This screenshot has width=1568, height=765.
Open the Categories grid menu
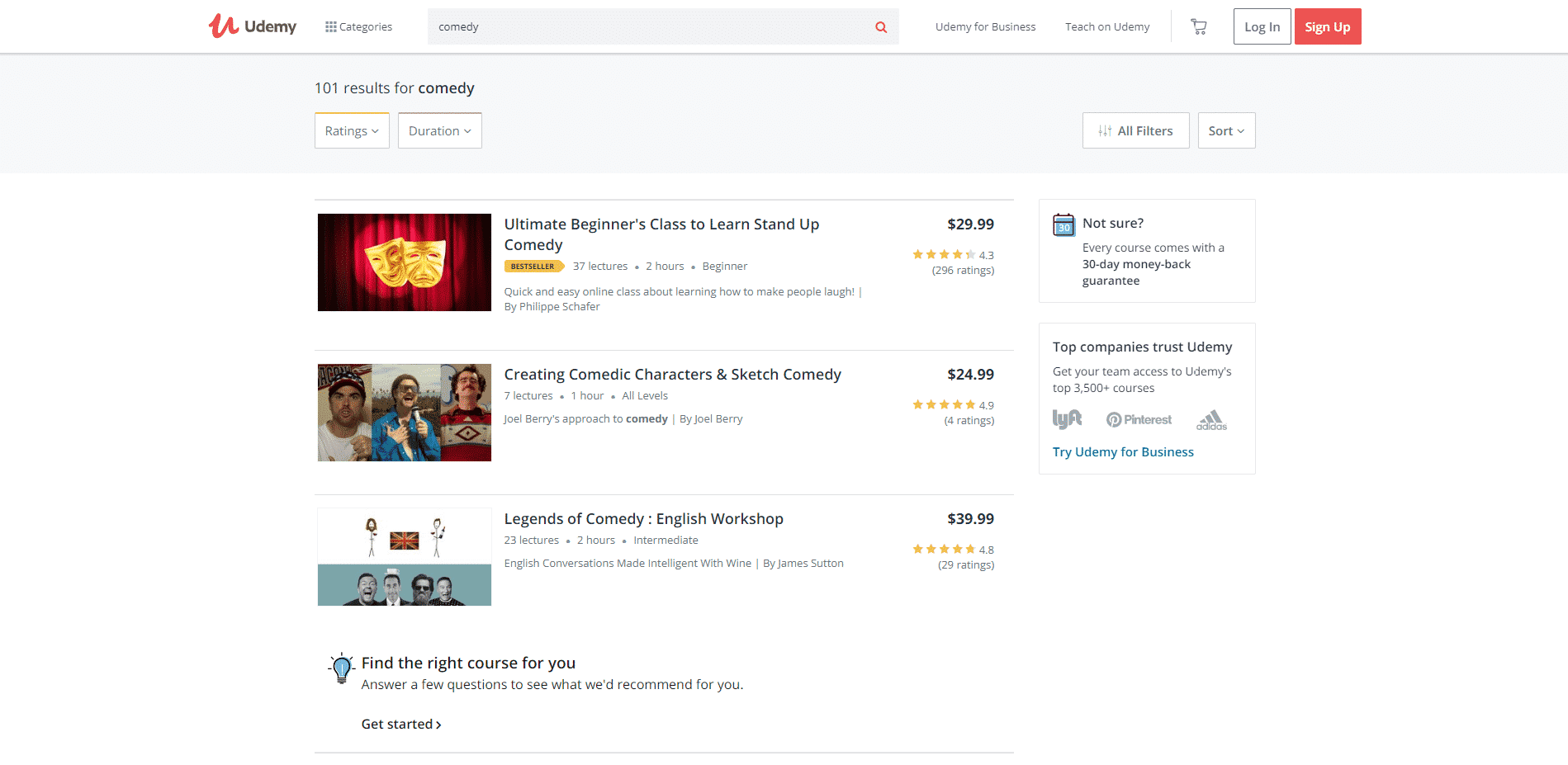pyautogui.click(x=359, y=26)
